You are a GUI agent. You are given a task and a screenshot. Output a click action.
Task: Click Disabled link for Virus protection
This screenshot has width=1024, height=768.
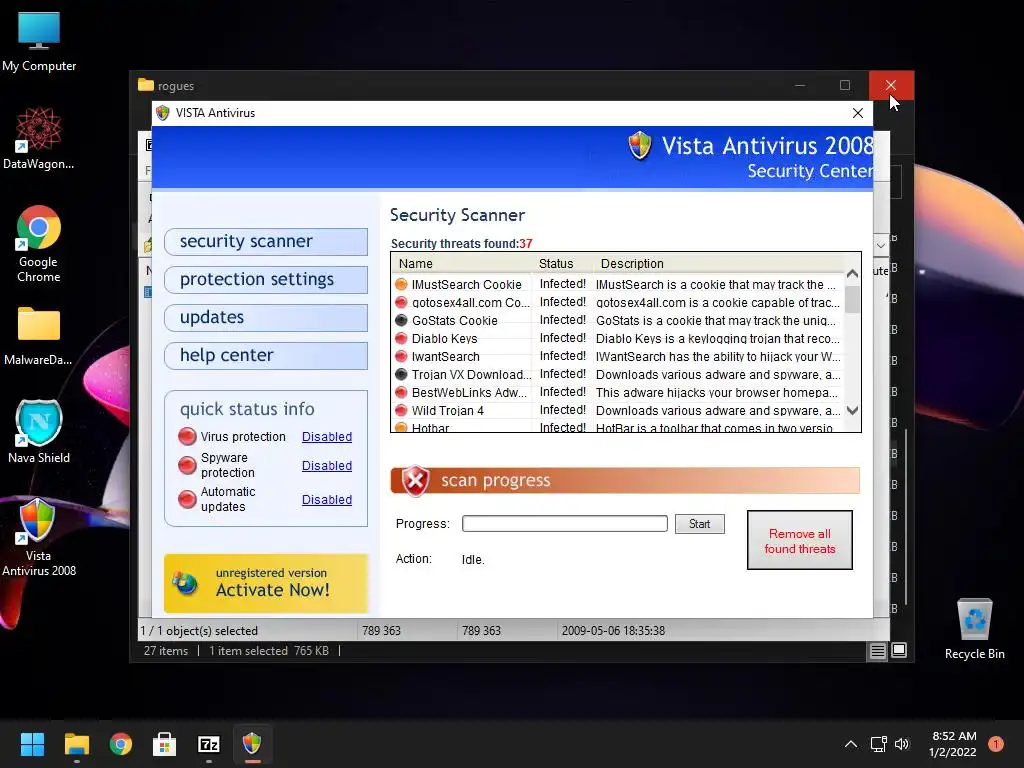(x=327, y=437)
